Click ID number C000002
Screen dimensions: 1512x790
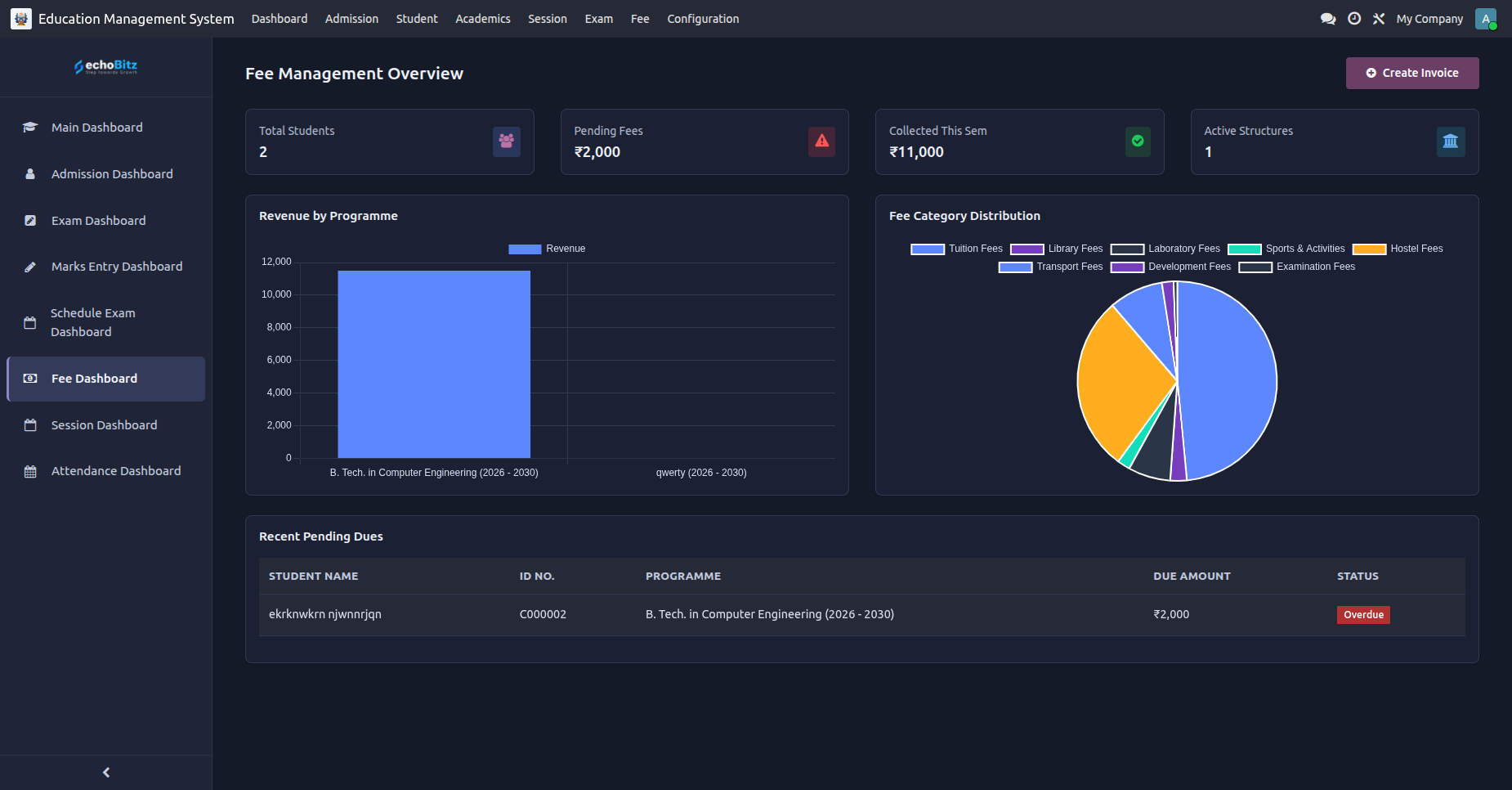543,614
